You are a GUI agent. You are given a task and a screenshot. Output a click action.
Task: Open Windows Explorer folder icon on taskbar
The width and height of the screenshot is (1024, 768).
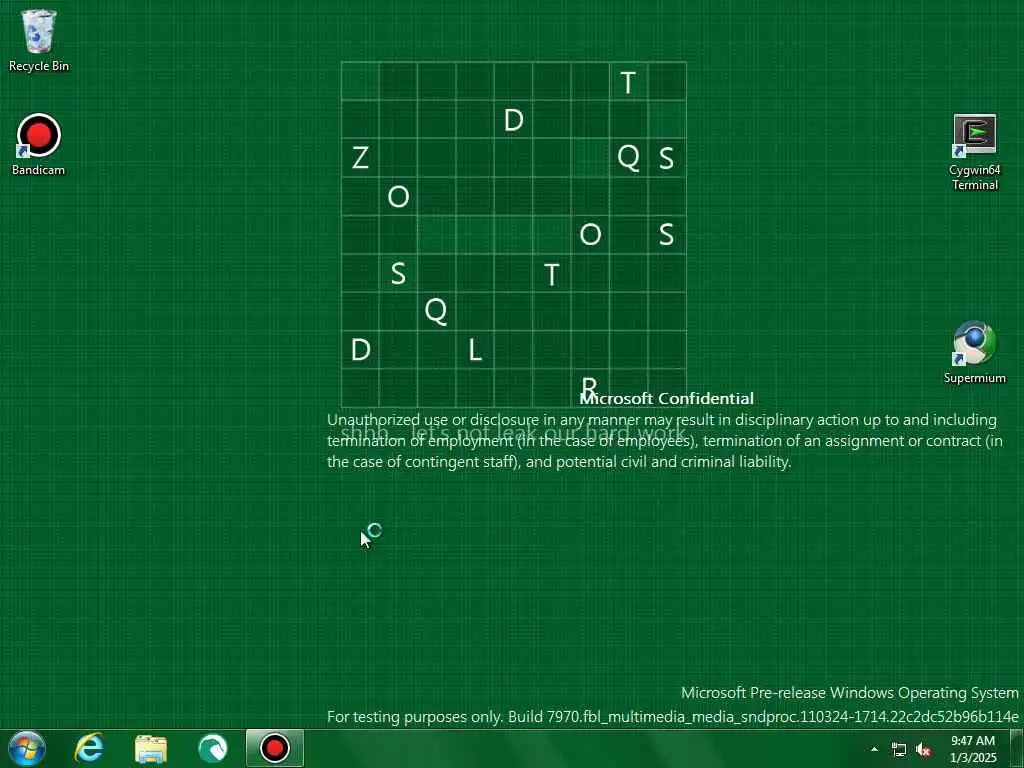tap(151, 748)
